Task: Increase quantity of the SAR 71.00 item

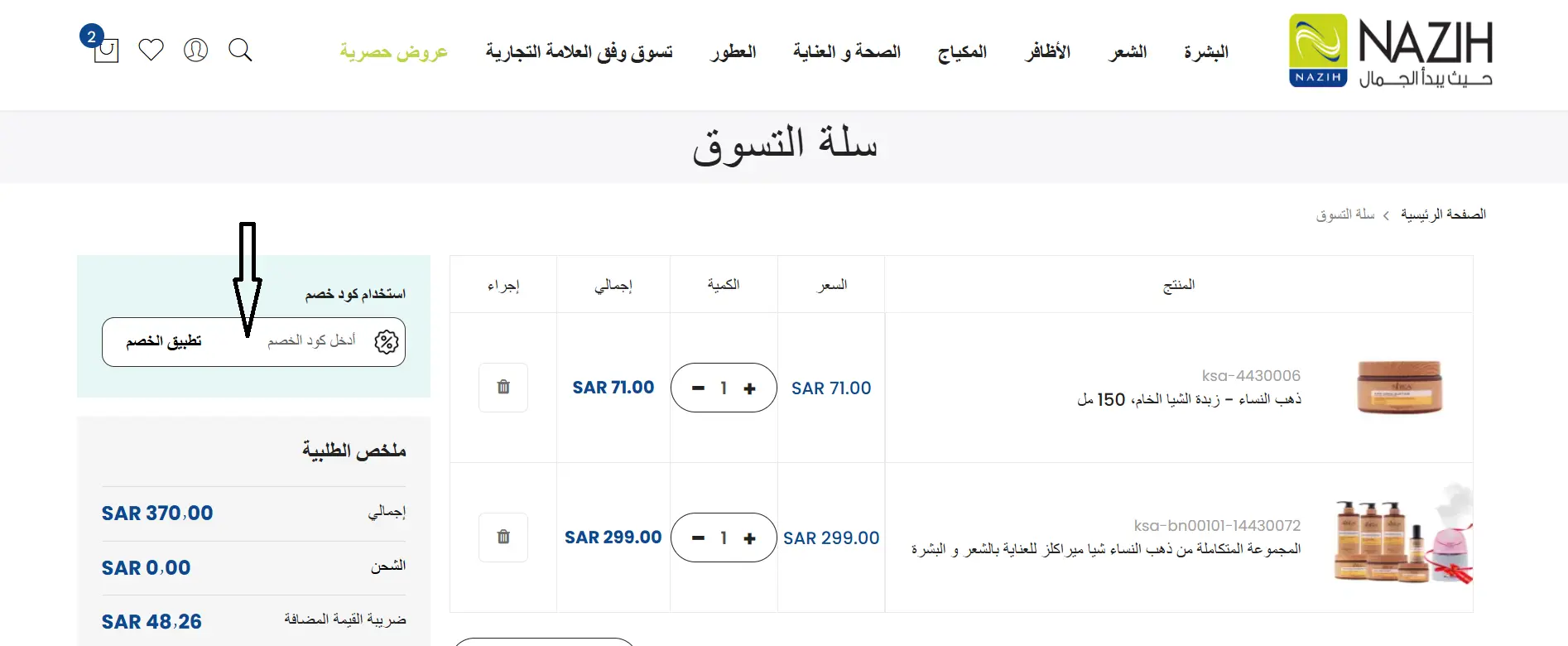Action: point(749,388)
